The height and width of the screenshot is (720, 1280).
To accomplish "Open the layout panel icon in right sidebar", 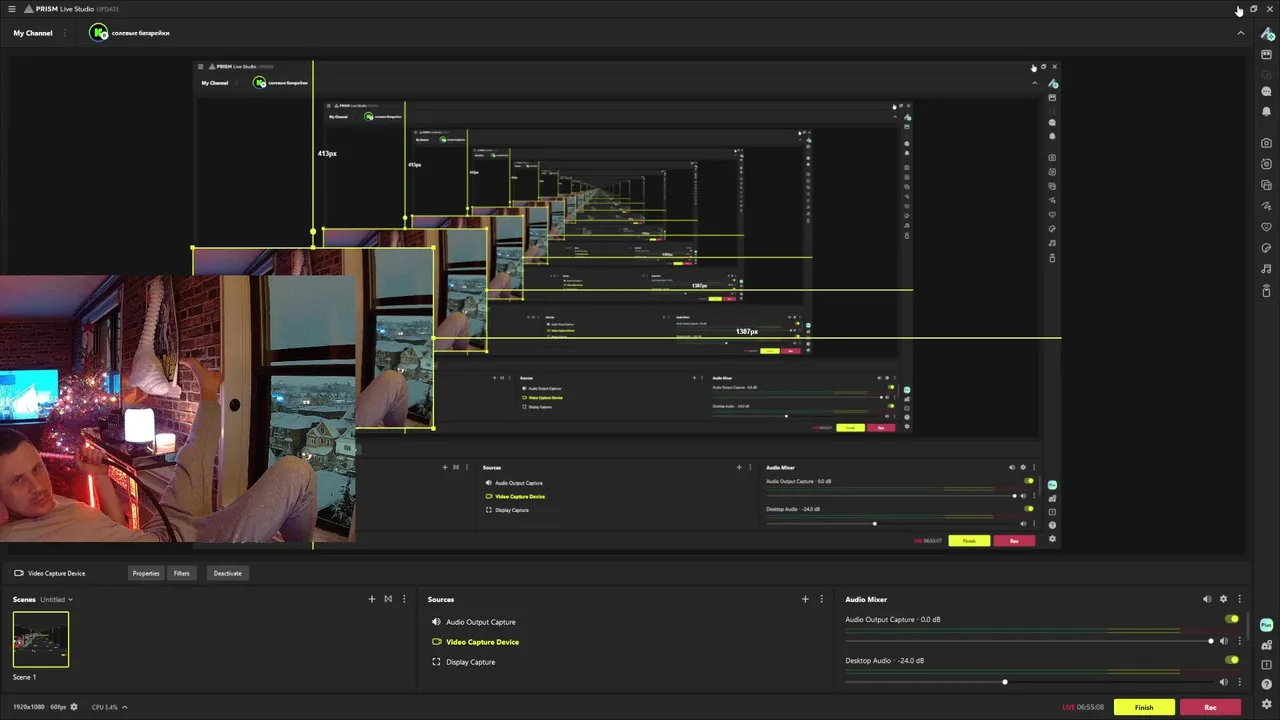I will [x=1266, y=55].
